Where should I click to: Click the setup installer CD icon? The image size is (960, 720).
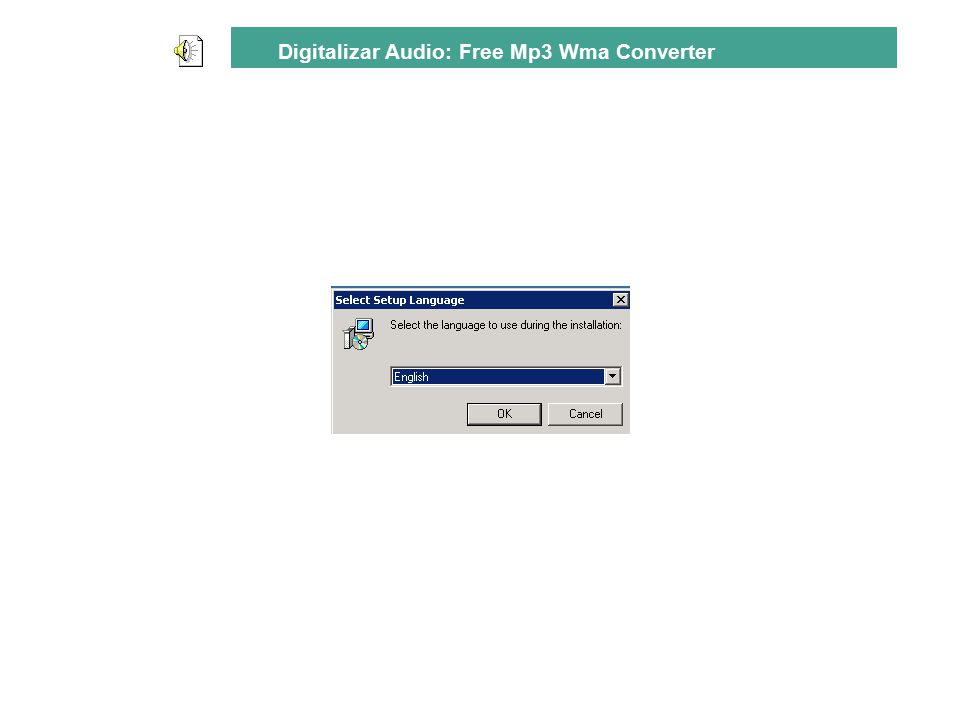[x=359, y=334]
